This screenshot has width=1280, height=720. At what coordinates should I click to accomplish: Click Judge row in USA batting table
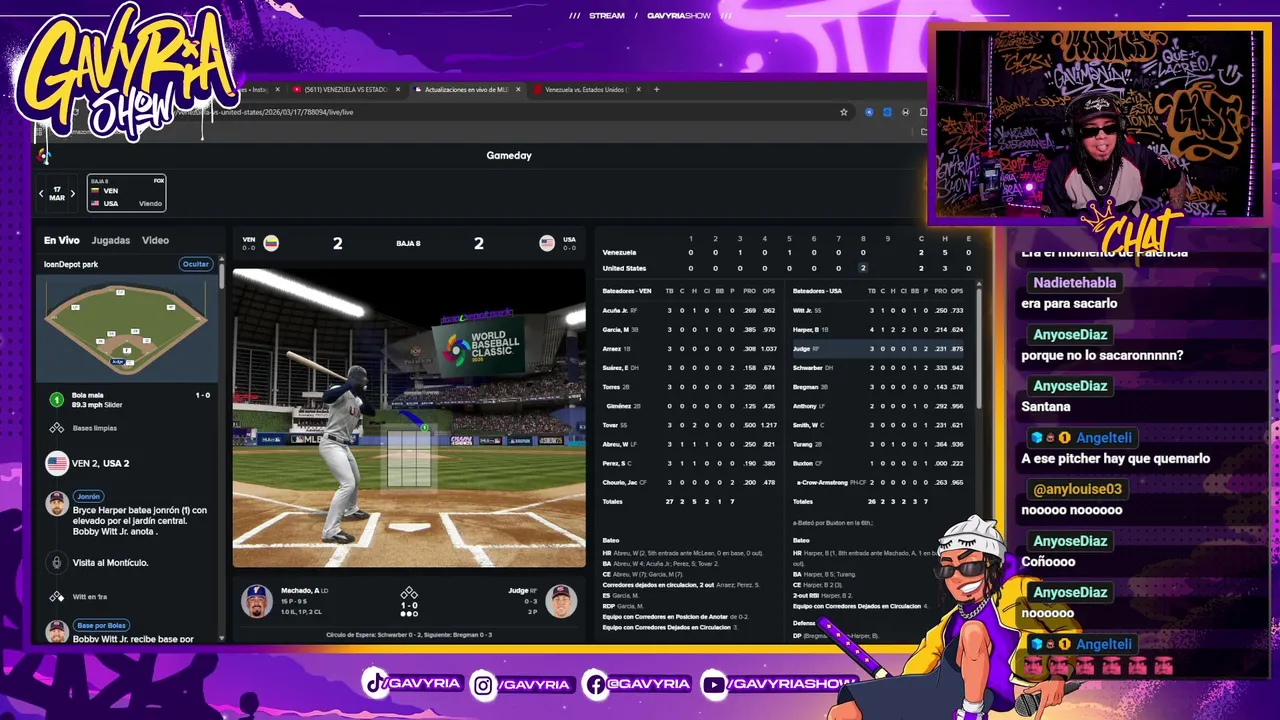(x=880, y=348)
